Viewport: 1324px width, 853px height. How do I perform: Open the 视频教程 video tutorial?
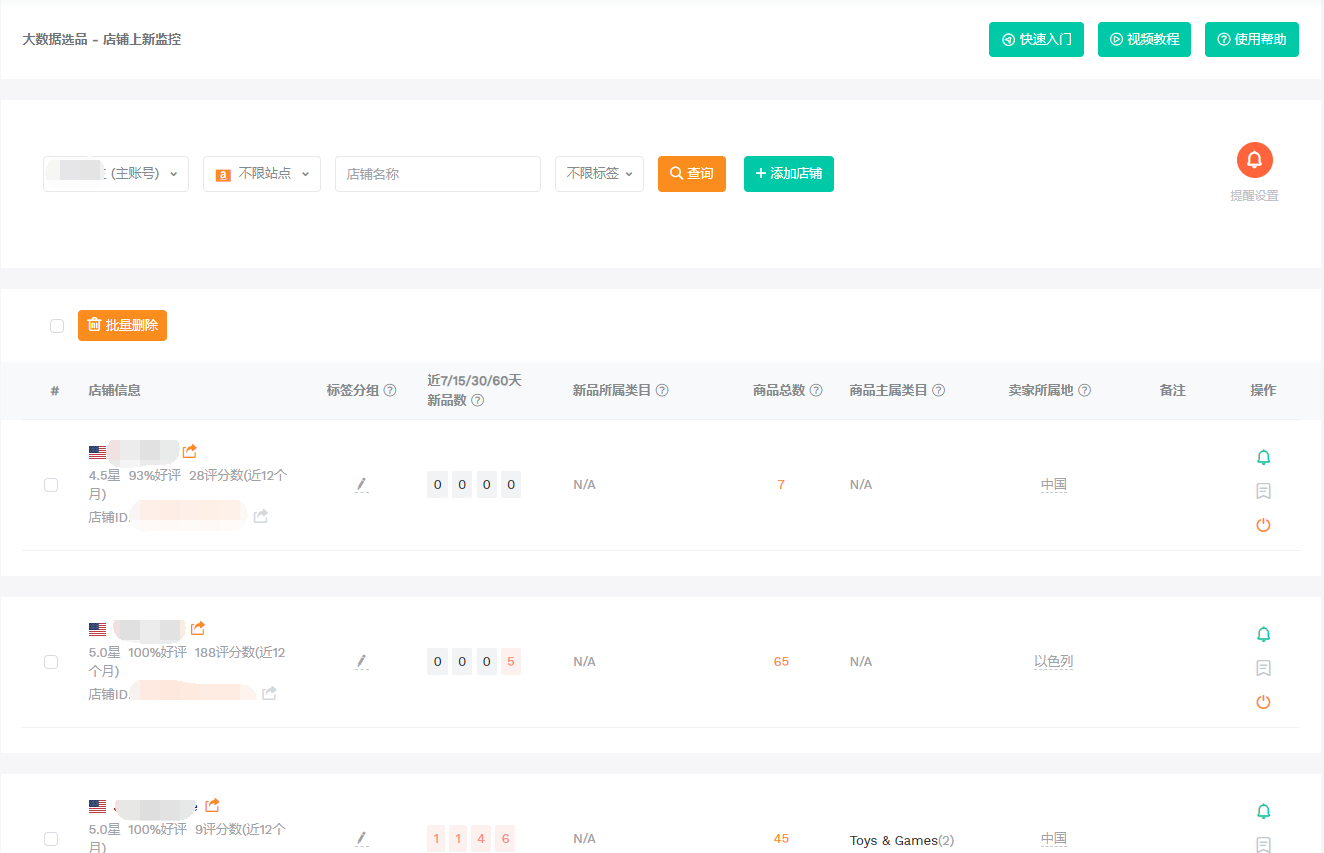click(x=1144, y=40)
